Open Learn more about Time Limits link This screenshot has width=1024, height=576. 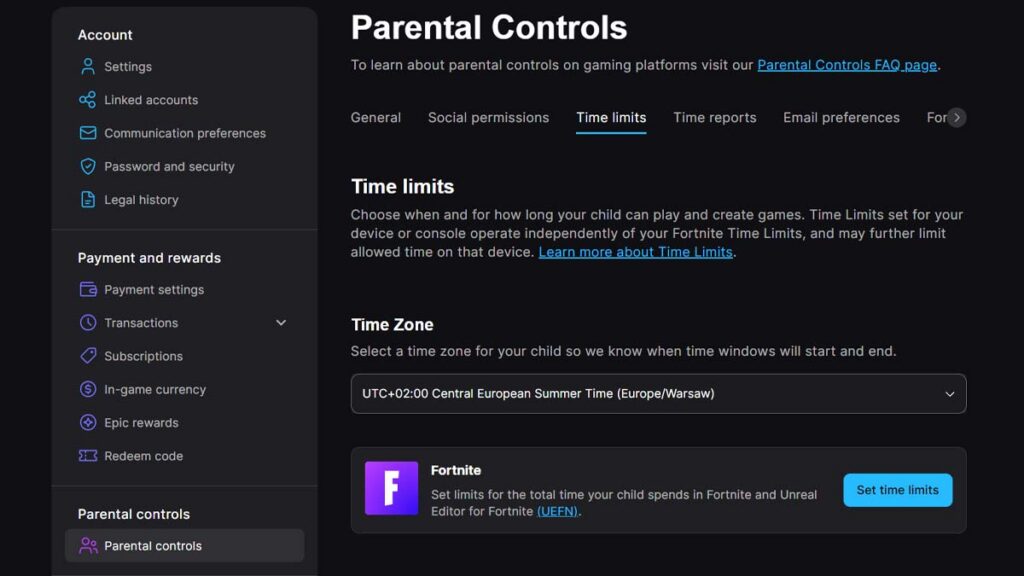click(x=635, y=252)
